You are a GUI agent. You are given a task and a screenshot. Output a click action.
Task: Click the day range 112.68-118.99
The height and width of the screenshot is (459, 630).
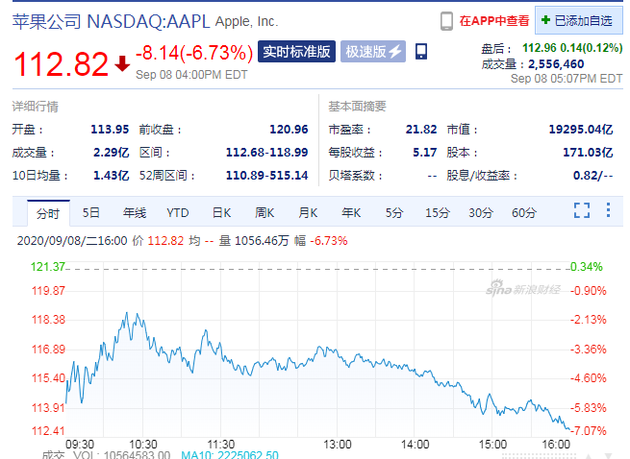267,153
